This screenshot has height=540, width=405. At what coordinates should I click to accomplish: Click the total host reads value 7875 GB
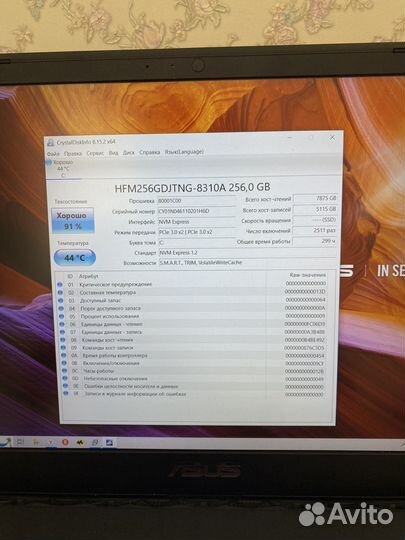click(x=315, y=198)
